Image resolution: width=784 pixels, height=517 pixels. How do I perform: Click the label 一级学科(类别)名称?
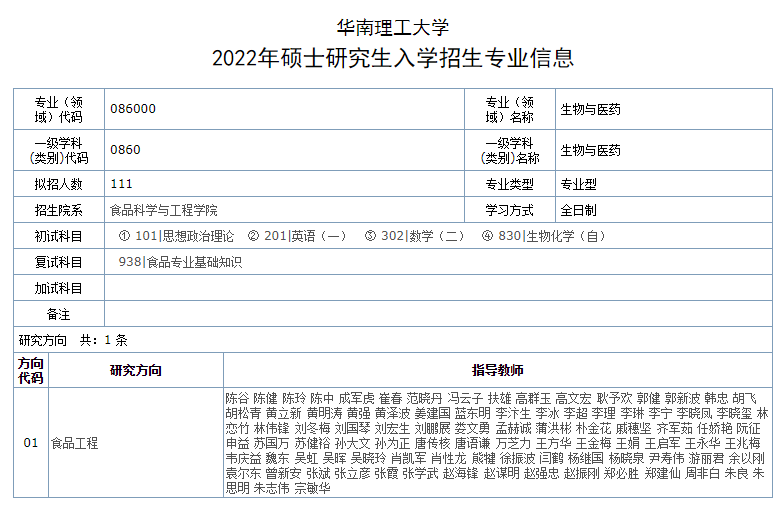click(510, 150)
